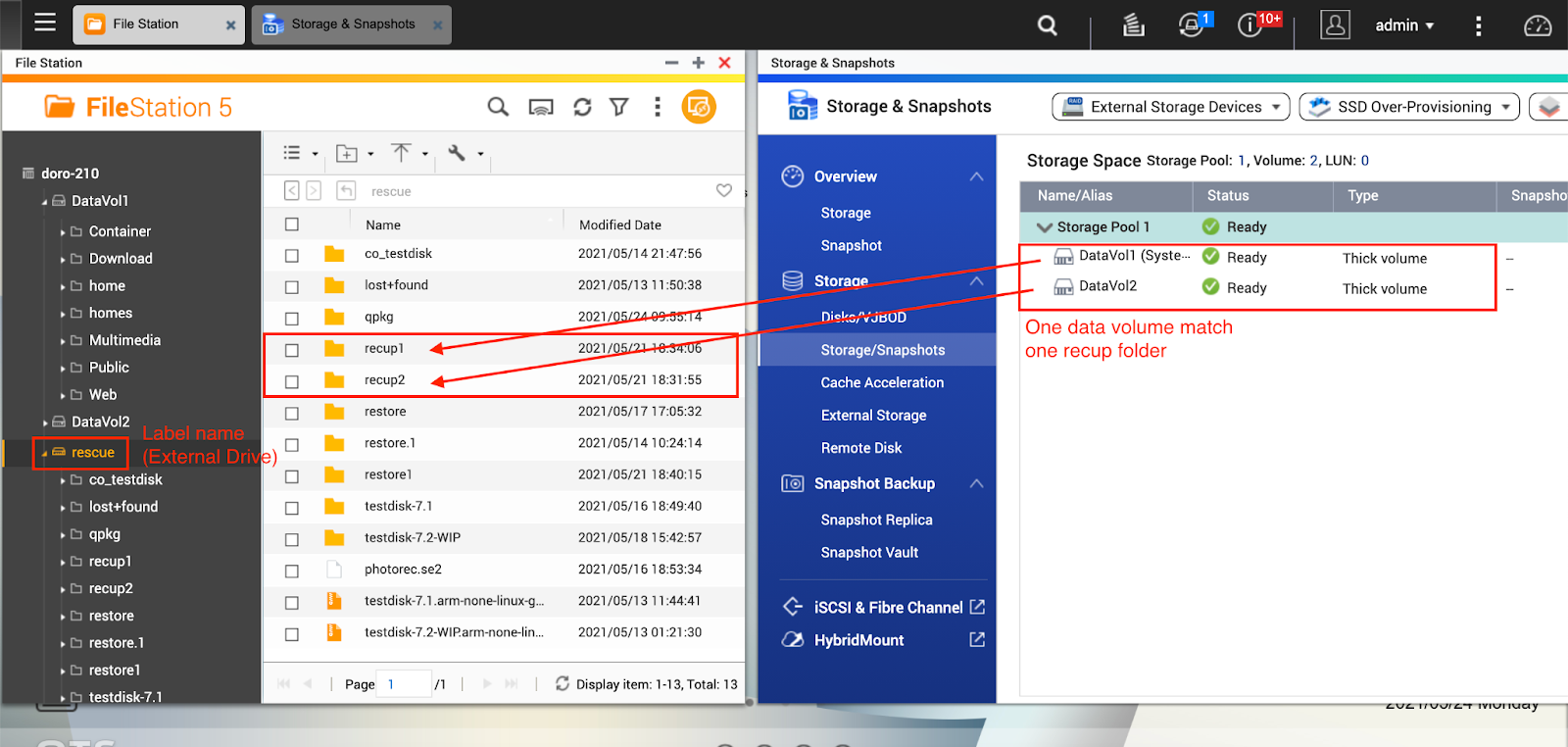Open HybridMount external link icon
Image resolution: width=1568 pixels, height=747 pixels.
(977, 639)
